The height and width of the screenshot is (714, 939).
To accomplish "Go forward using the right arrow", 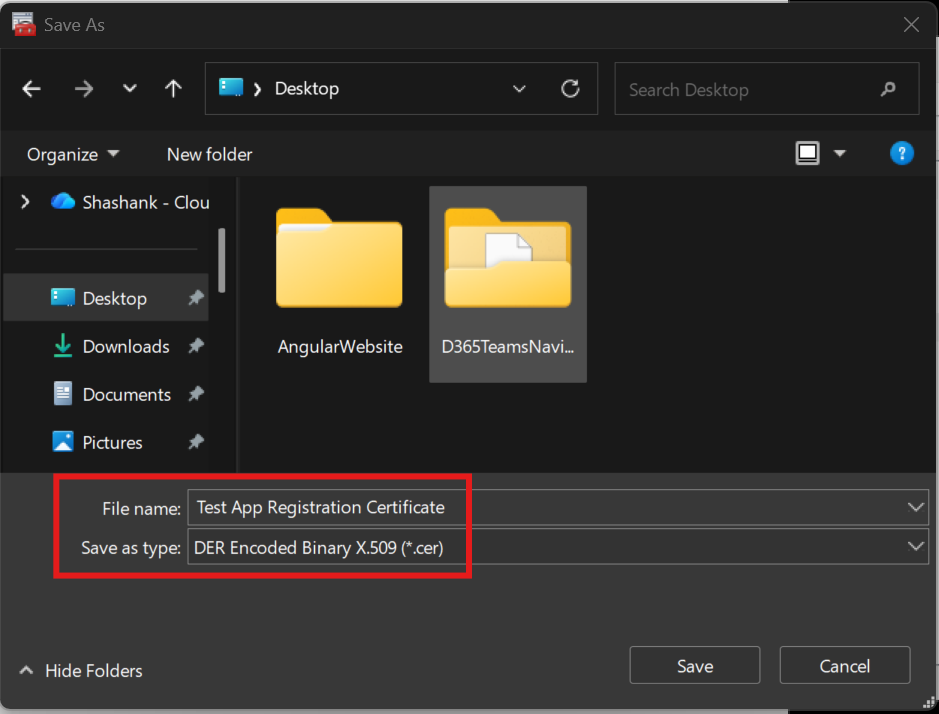I will click(x=84, y=89).
